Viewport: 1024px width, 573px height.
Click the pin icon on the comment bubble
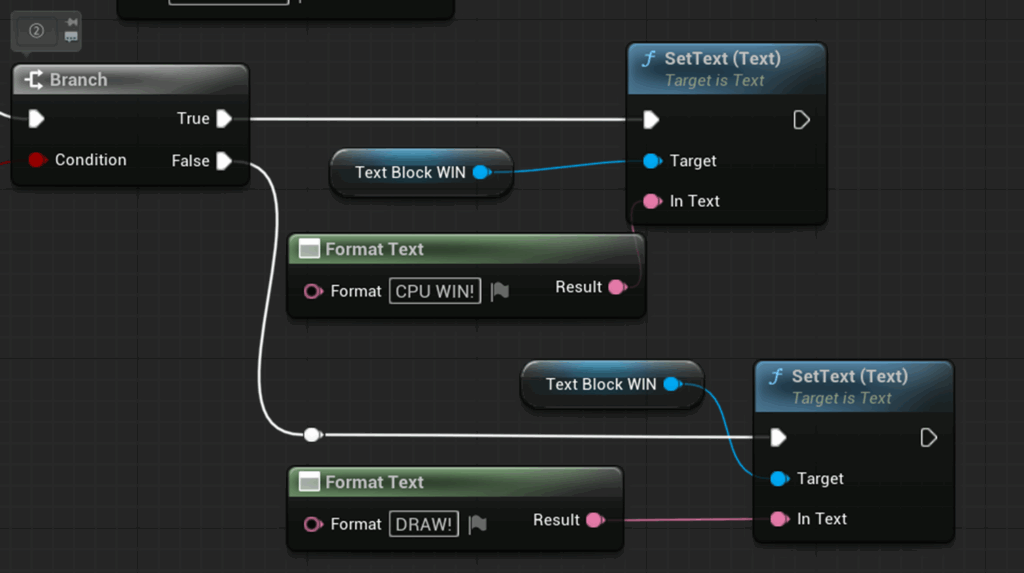[71, 22]
